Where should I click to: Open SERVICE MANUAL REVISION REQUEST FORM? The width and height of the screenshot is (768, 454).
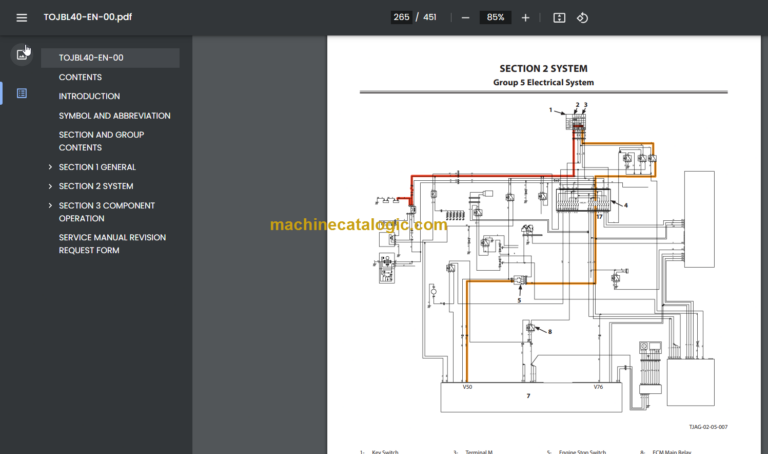(x=112, y=244)
